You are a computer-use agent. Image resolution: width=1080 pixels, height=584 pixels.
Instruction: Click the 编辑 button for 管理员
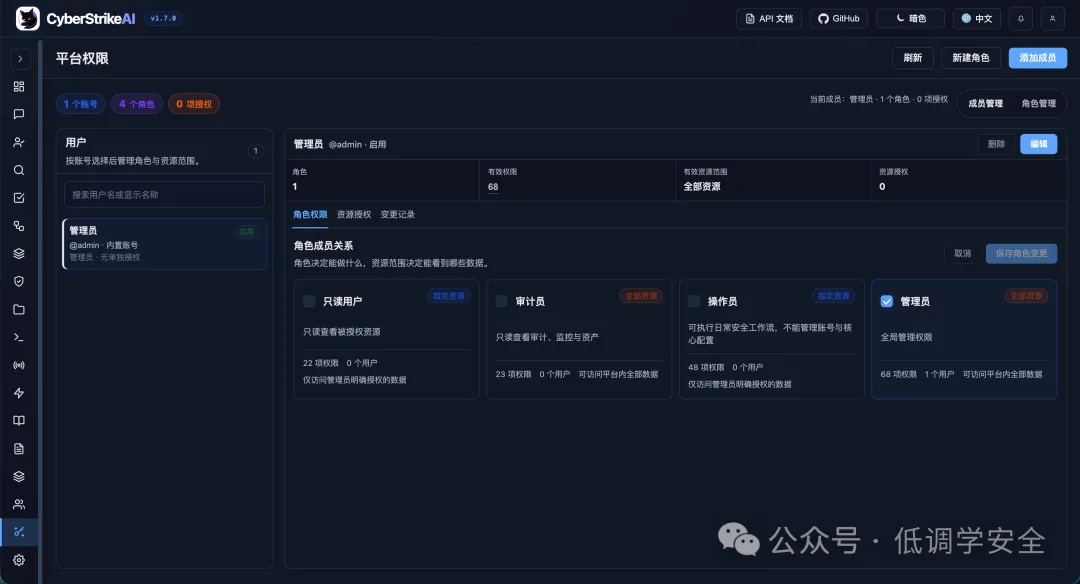[x=1039, y=144]
